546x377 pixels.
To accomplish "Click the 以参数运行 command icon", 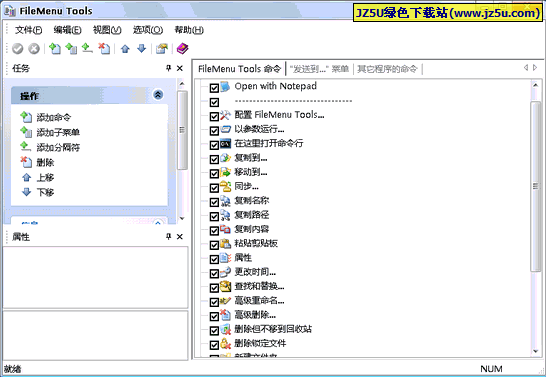I will coord(226,129).
